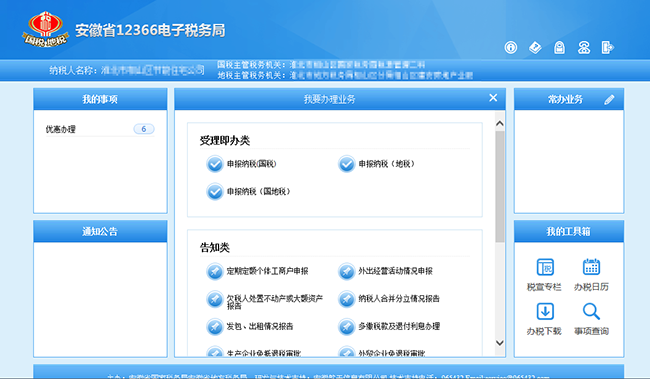Close the 我要办理业务 panel

(x=493, y=98)
